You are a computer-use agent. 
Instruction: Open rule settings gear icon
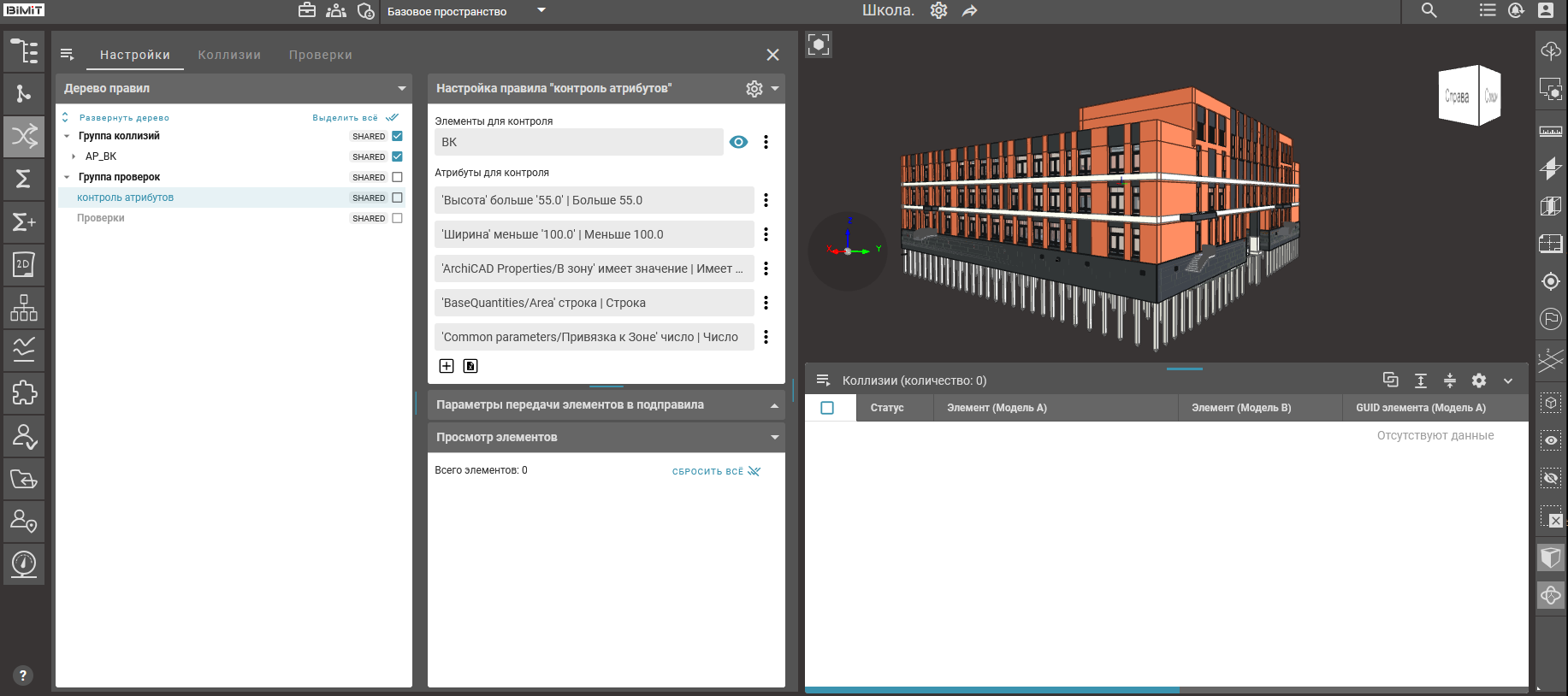pos(754,89)
